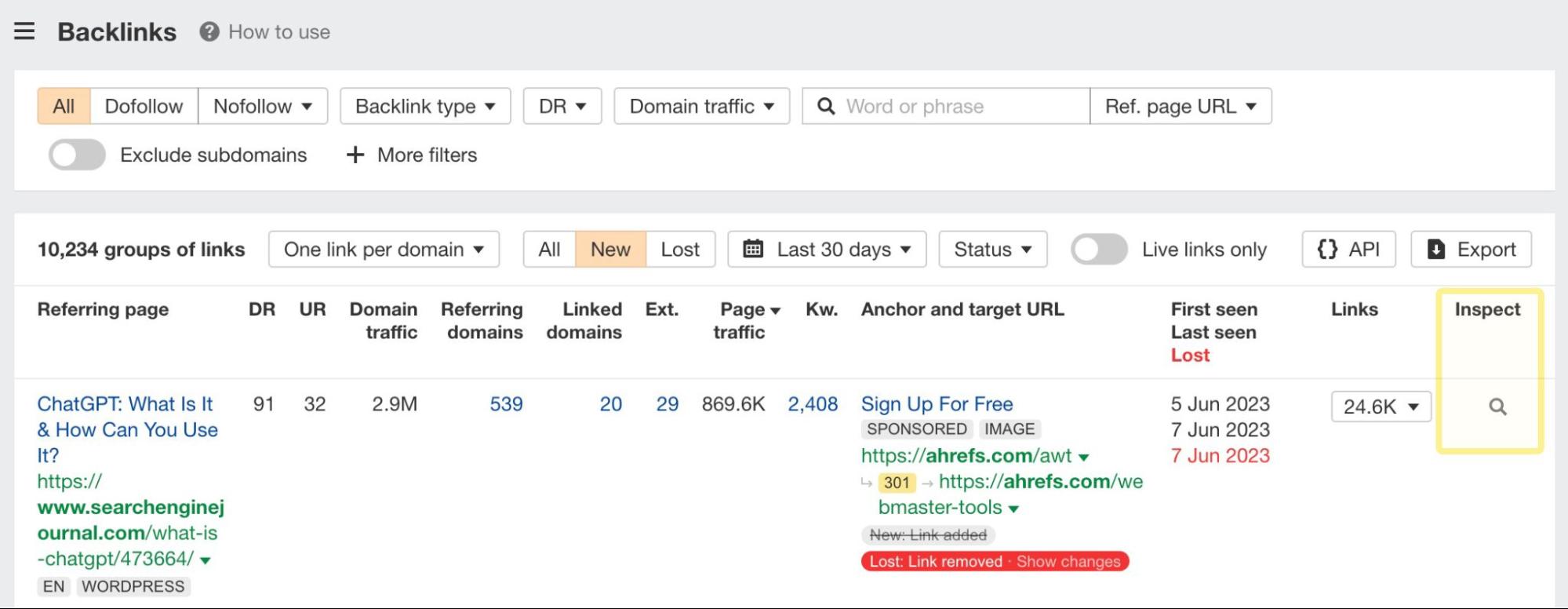The image size is (1568, 609).
Task: Click the plus icon next to More filters
Action: [355, 155]
